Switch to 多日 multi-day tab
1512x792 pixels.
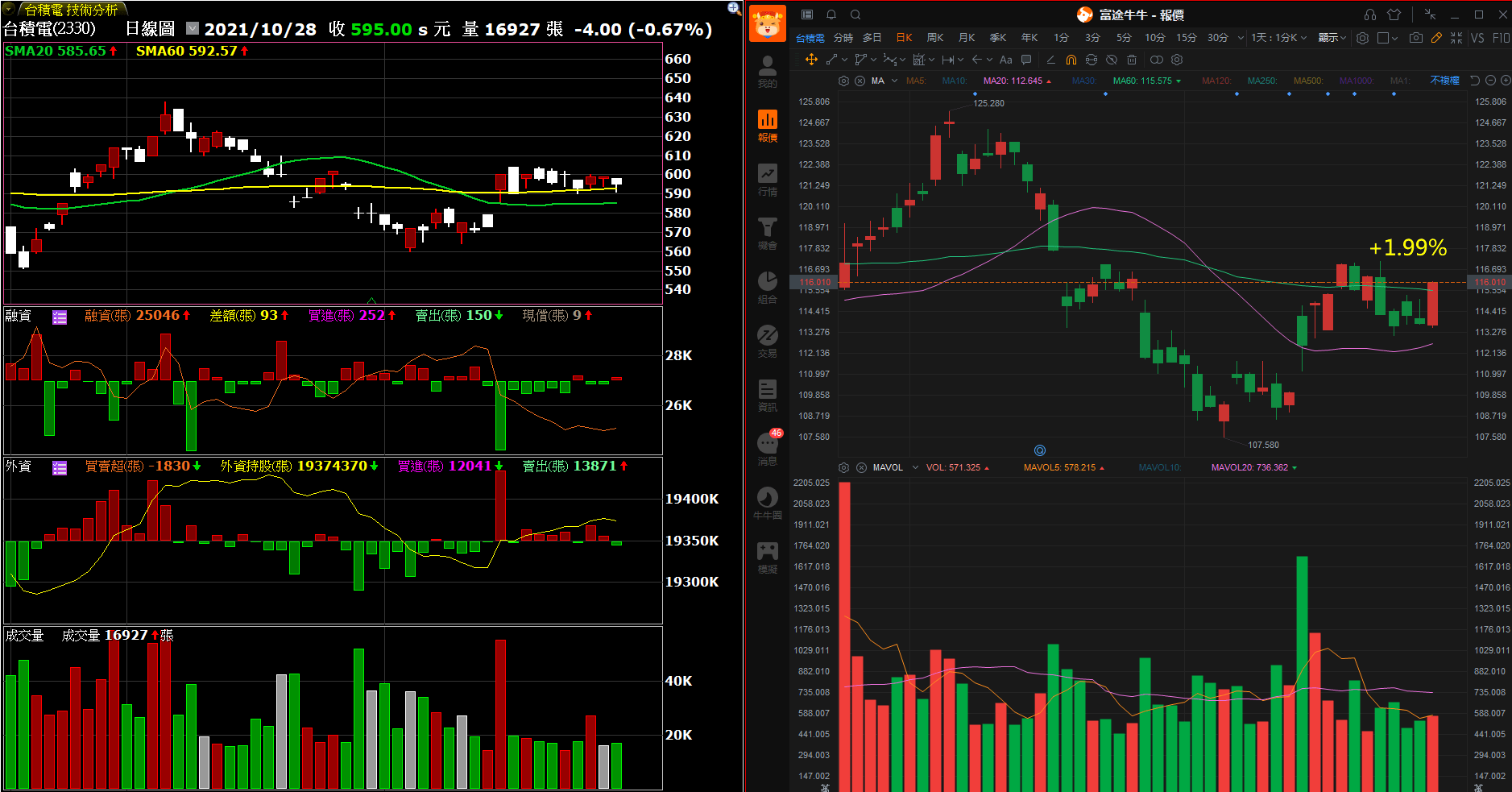click(x=872, y=38)
